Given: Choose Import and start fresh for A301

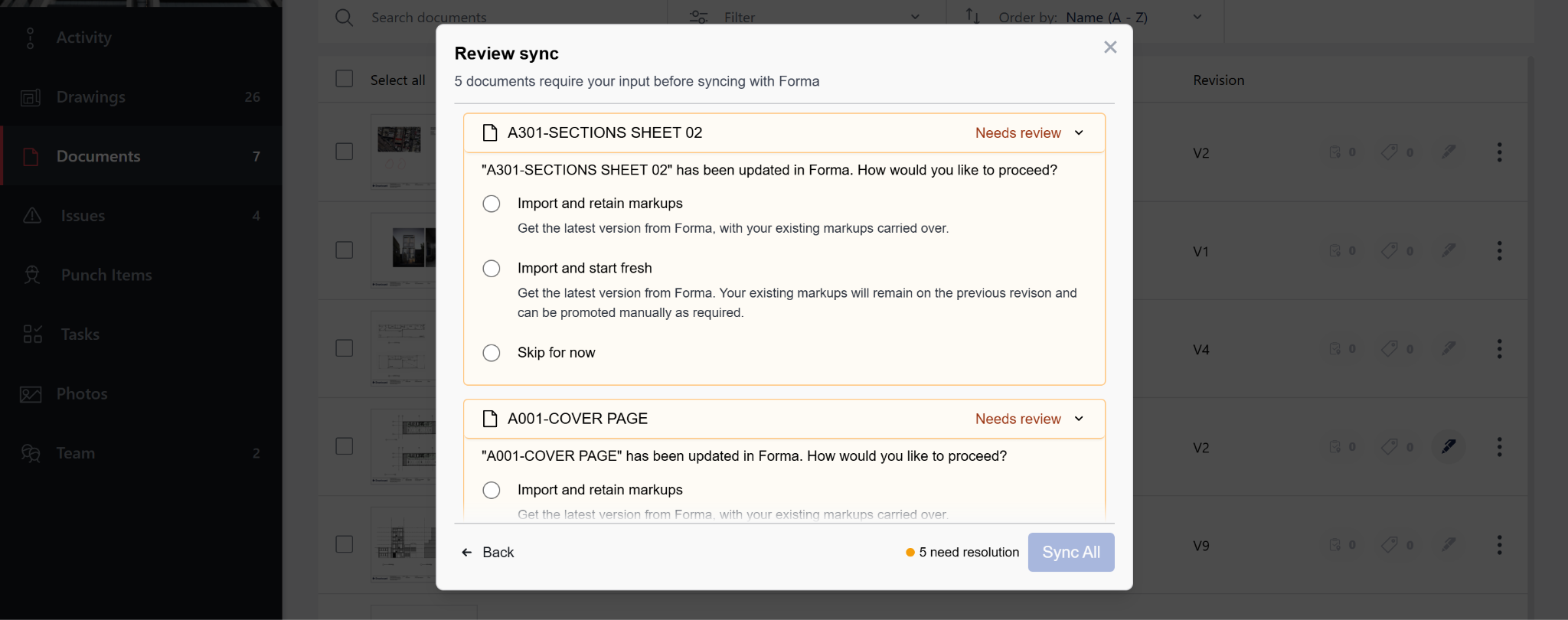Looking at the screenshot, I should tap(492, 269).
